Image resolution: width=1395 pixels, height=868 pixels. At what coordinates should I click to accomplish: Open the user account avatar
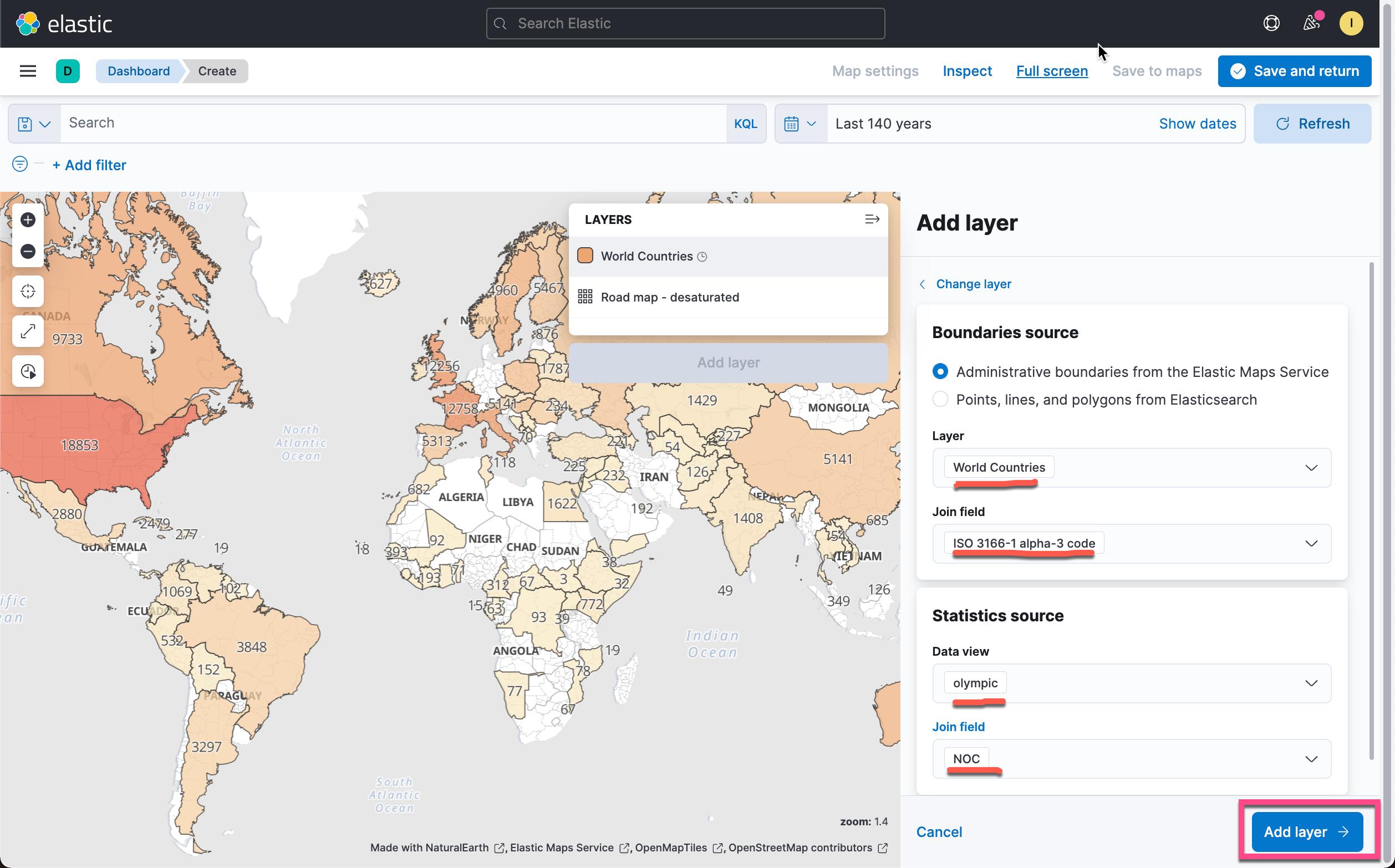point(1351,23)
